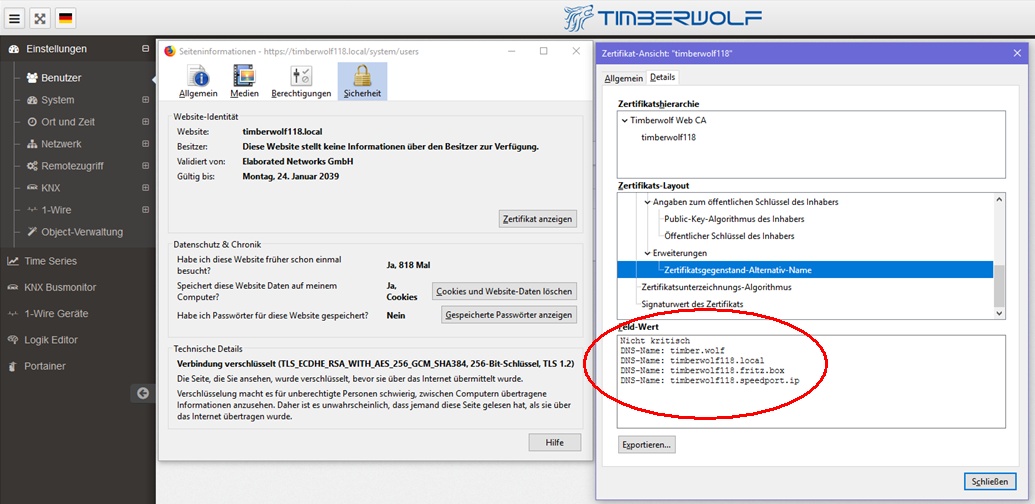Open Portainer in the sidebar
The height and width of the screenshot is (504, 1035).
point(45,366)
